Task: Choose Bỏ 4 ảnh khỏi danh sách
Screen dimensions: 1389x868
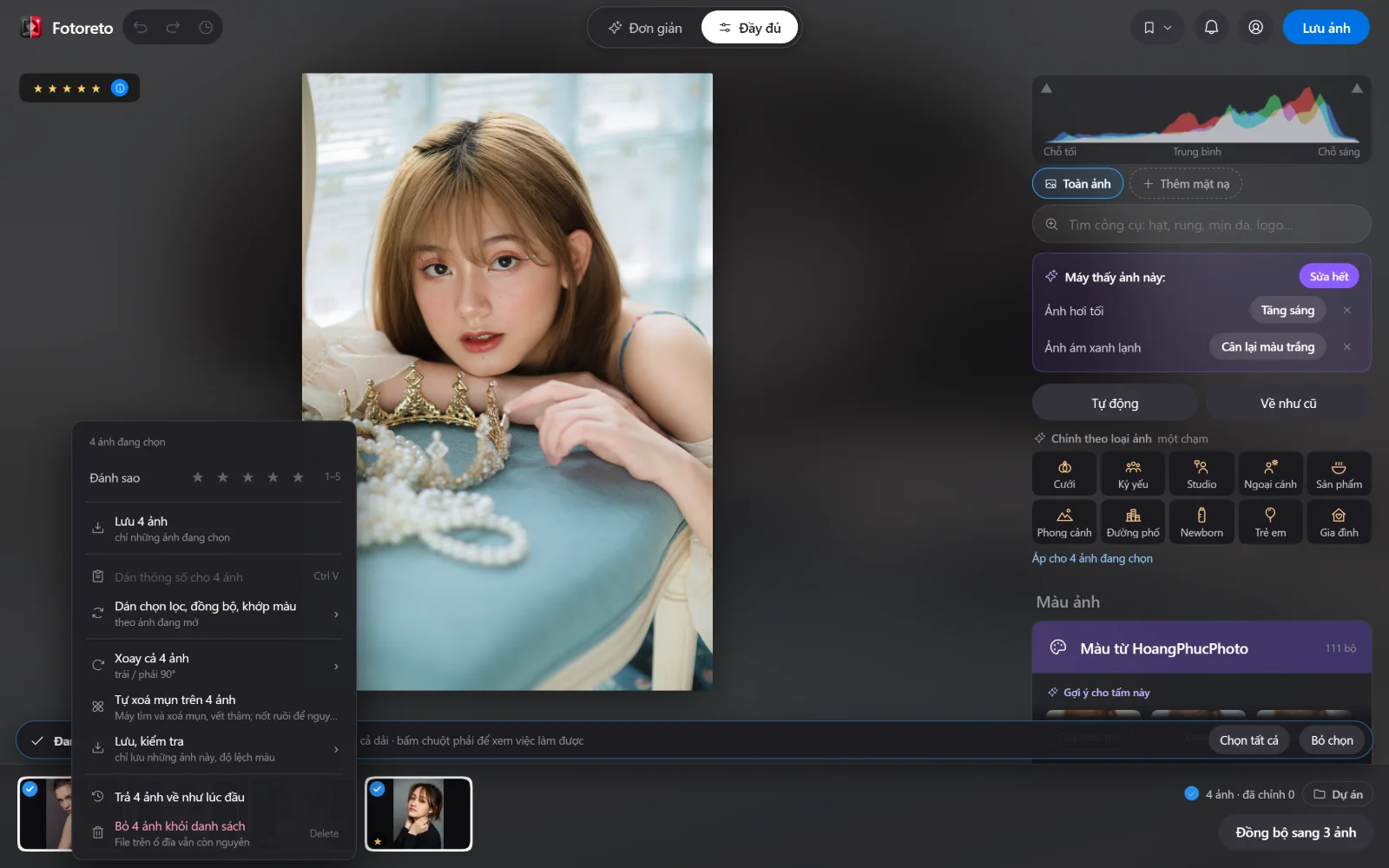Action: coord(215,833)
